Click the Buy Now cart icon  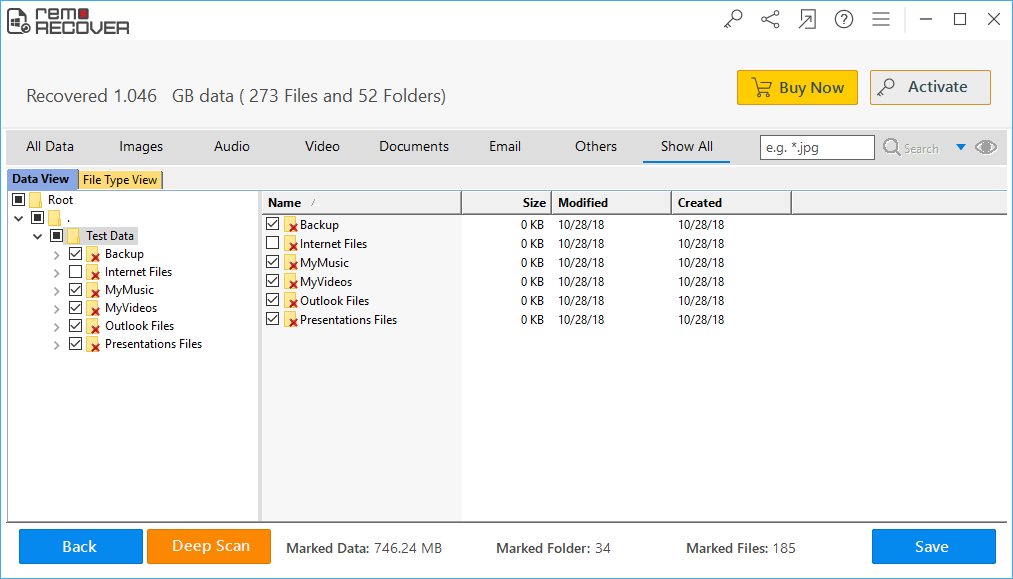[760, 87]
